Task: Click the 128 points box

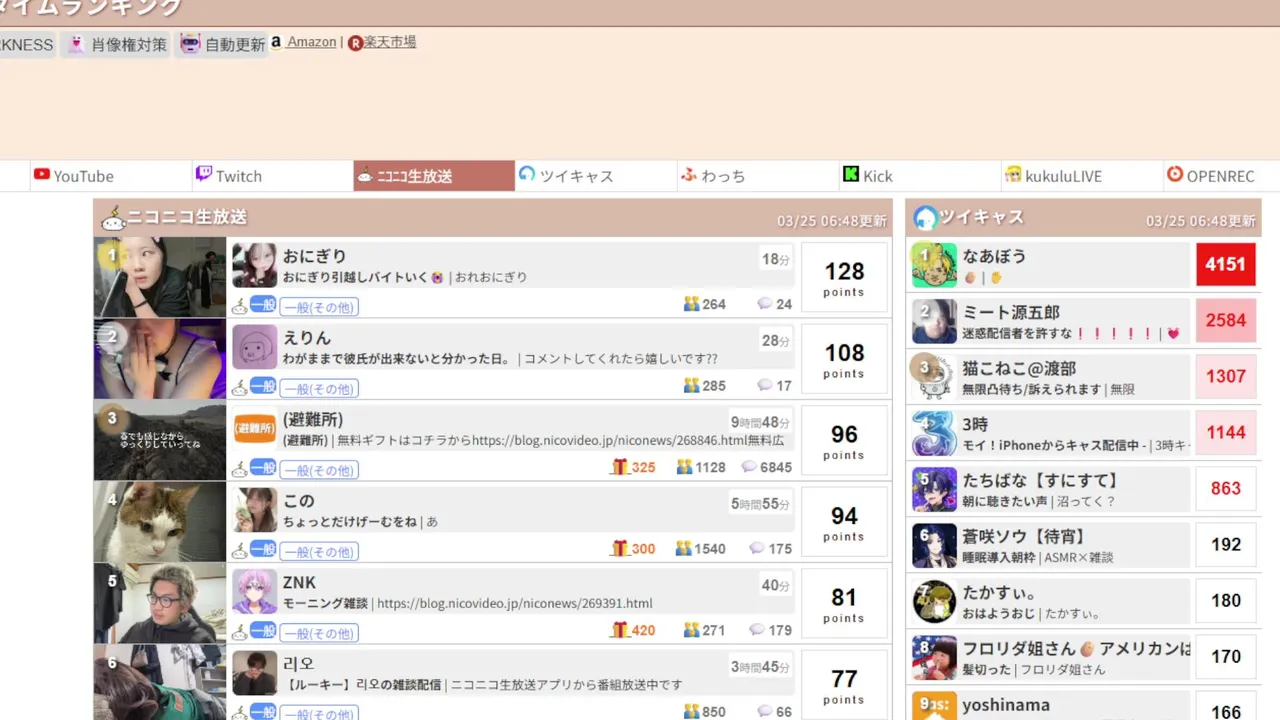Action: 844,277
